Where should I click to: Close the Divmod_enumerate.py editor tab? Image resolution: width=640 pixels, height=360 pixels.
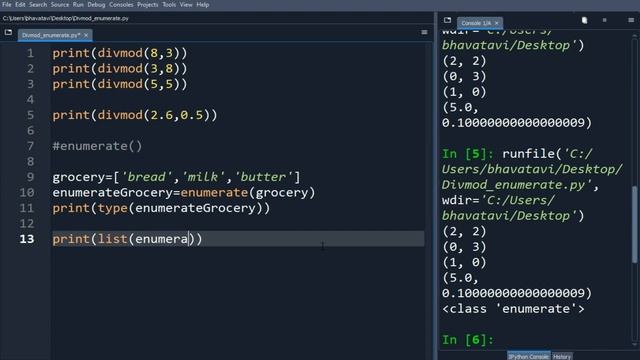pyautogui.click(x=86, y=35)
